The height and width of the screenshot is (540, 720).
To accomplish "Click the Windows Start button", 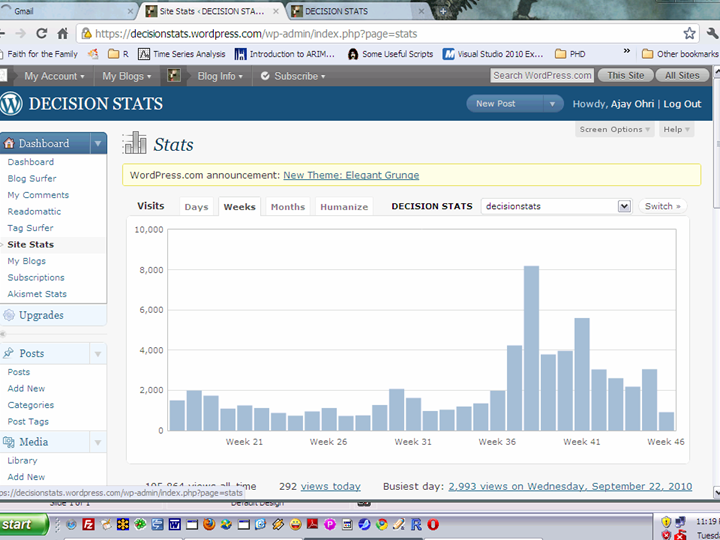I will (x=24, y=523).
